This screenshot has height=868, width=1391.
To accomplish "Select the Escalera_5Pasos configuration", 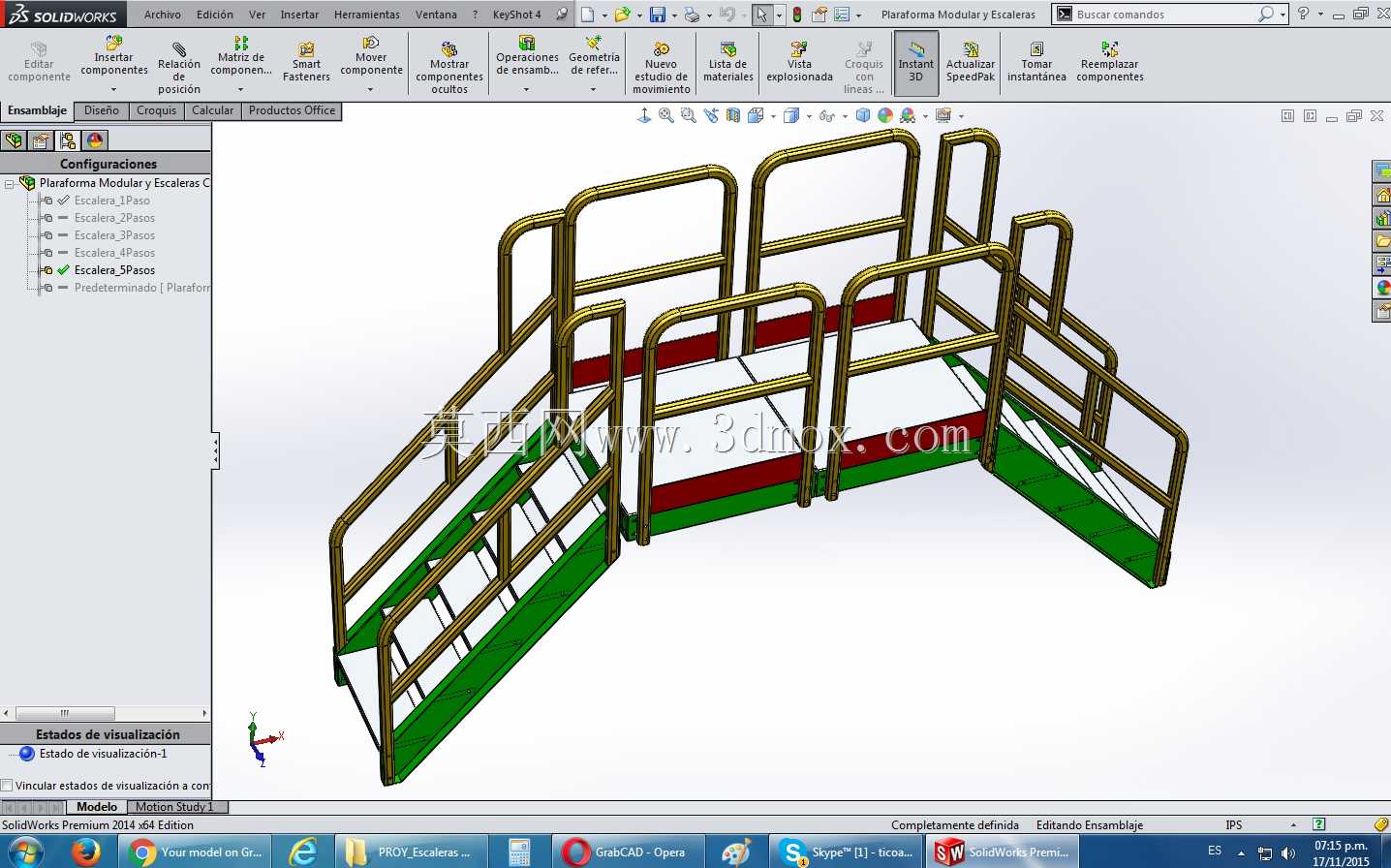I will [114, 270].
